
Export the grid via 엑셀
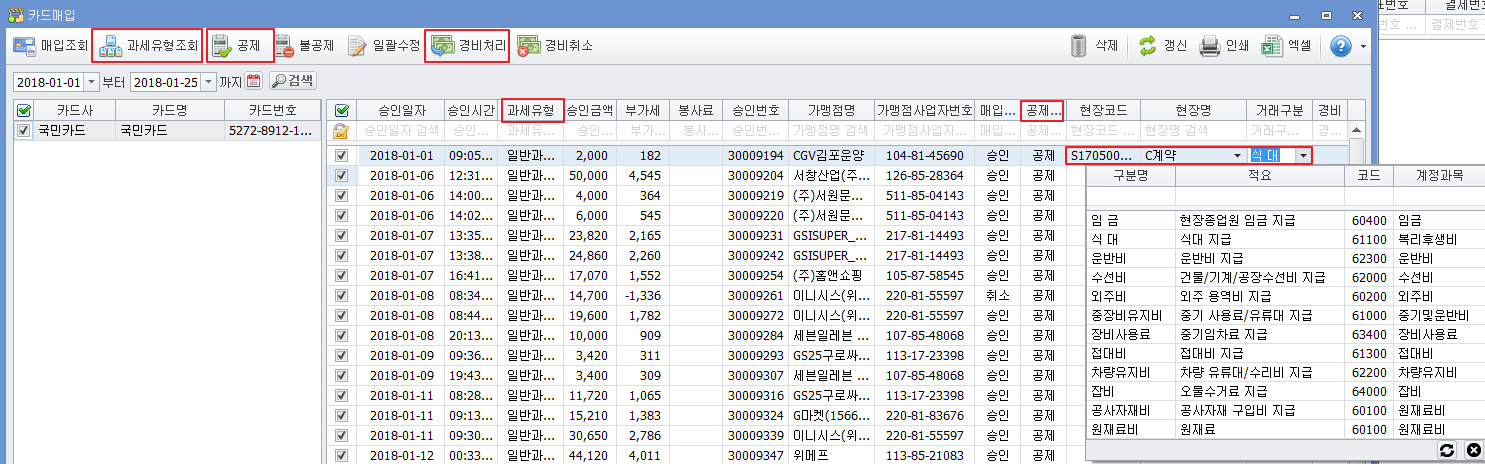click(x=1286, y=46)
